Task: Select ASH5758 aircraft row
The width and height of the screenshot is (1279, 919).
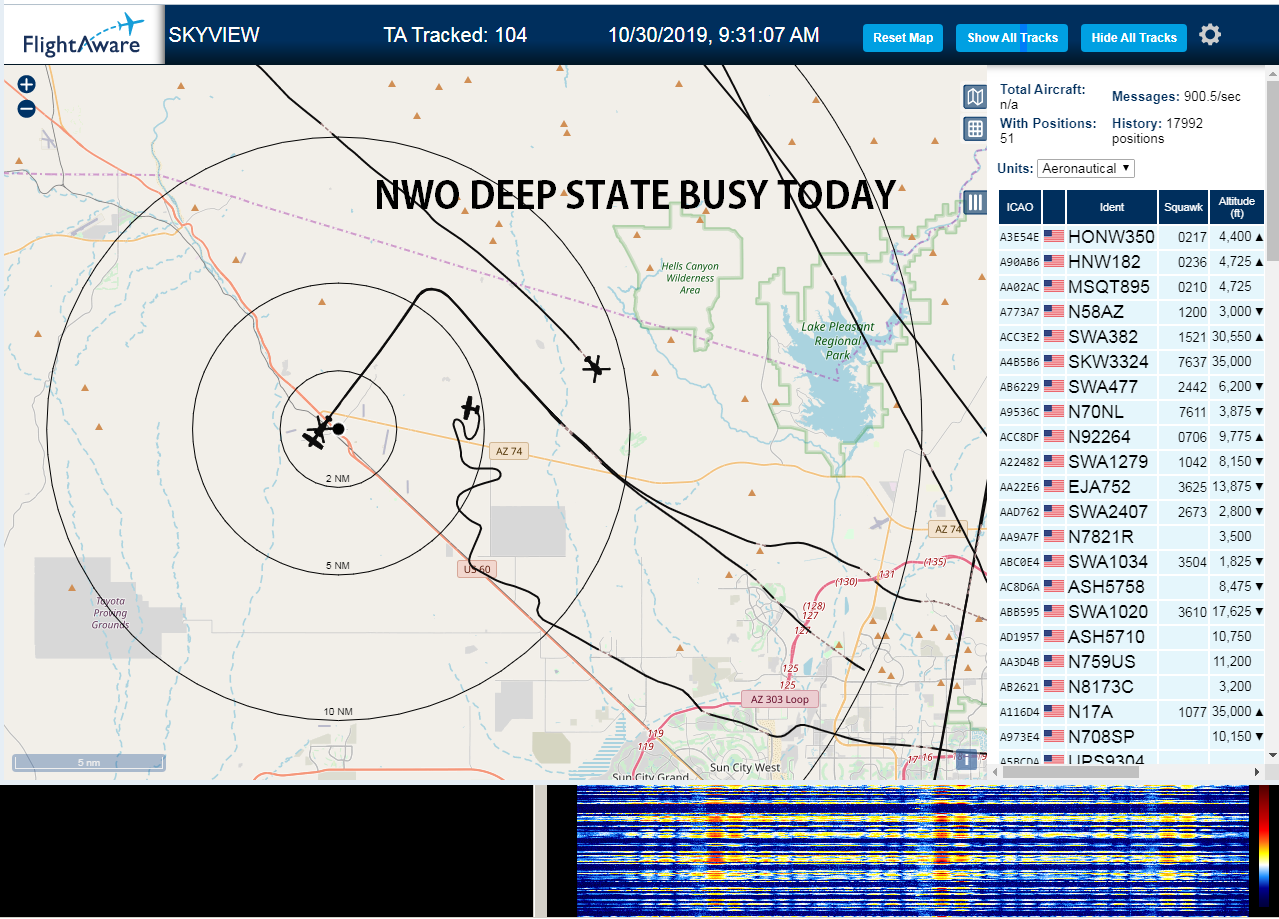Action: [1132, 587]
